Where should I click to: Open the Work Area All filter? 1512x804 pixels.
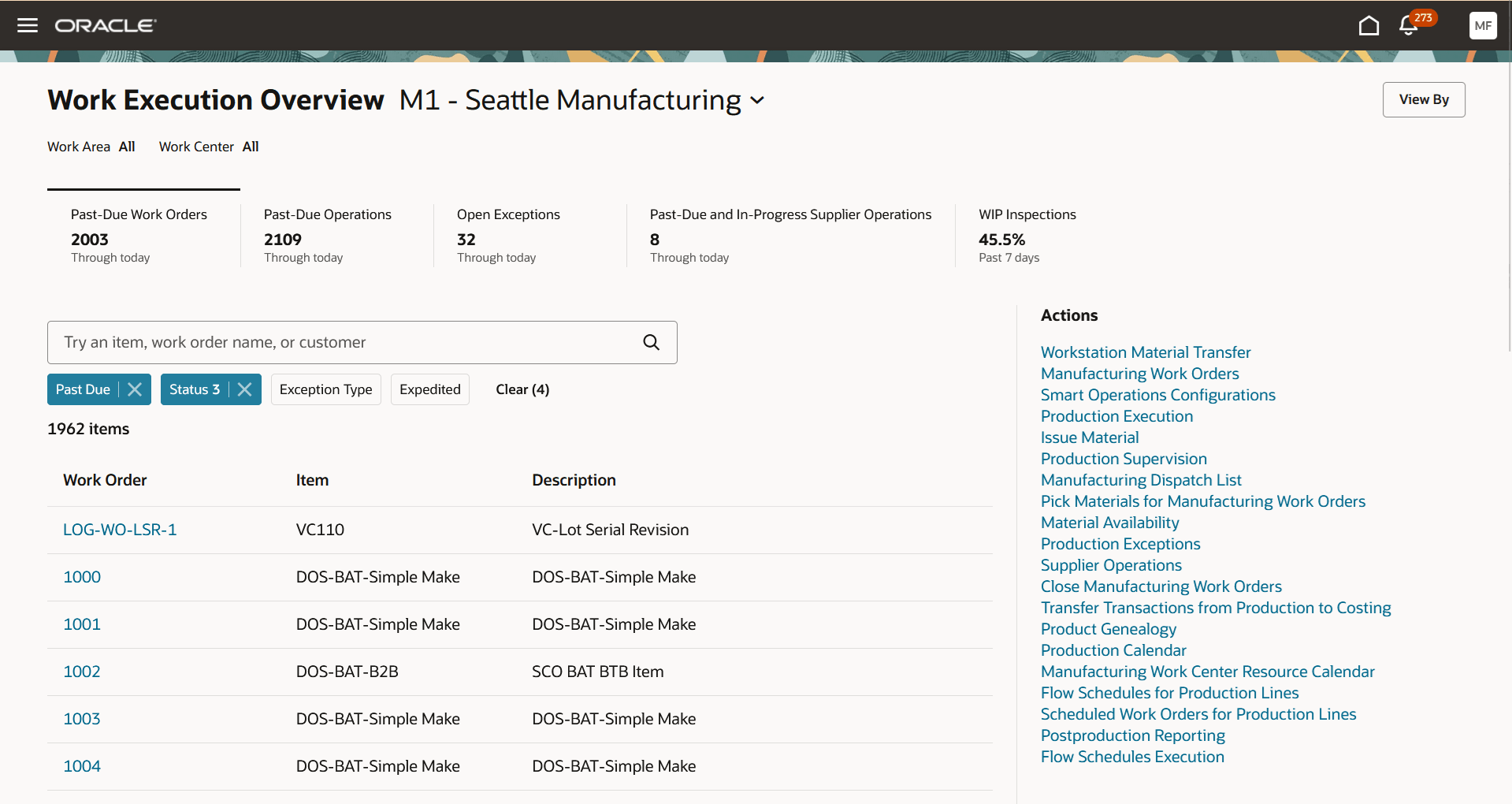(x=91, y=147)
